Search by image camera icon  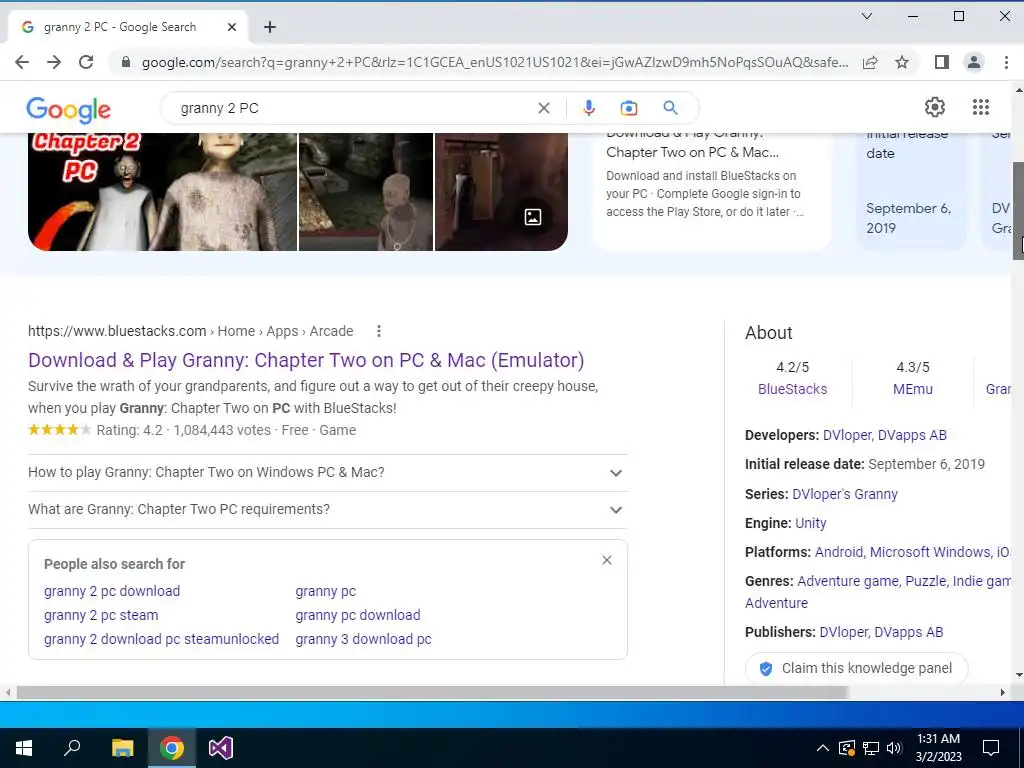pos(628,108)
